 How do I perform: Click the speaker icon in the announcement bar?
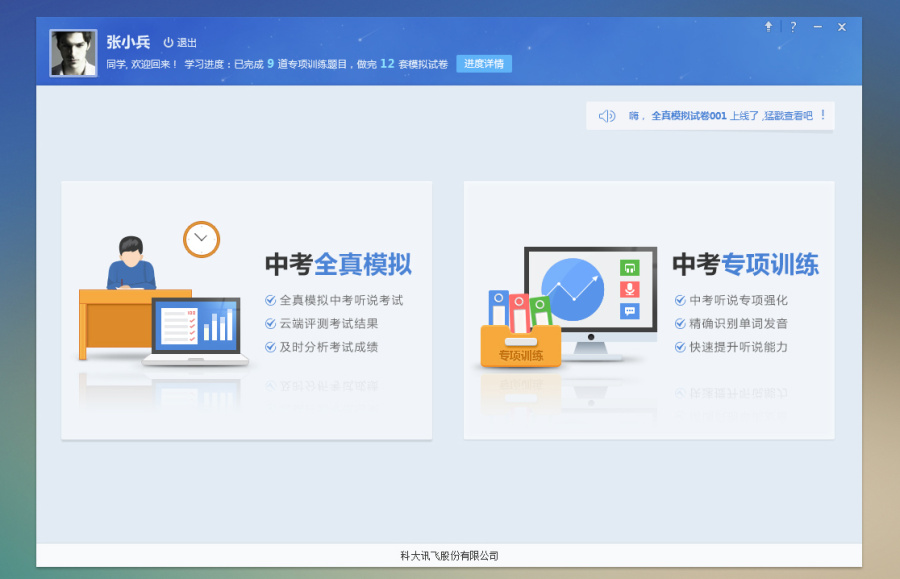607,116
